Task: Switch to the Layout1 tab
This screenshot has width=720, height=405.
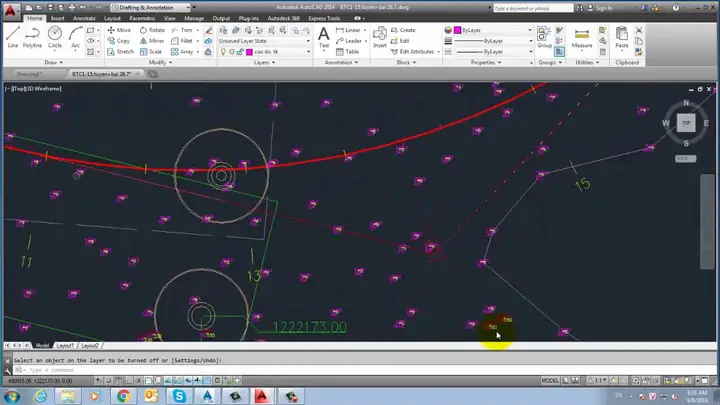Action: (x=65, y=345)
